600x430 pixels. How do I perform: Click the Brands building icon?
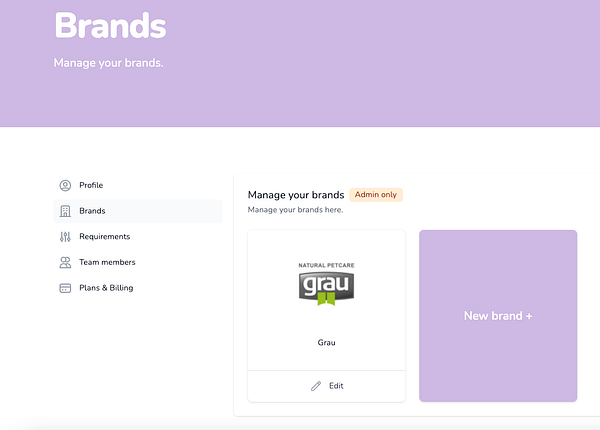65,211
